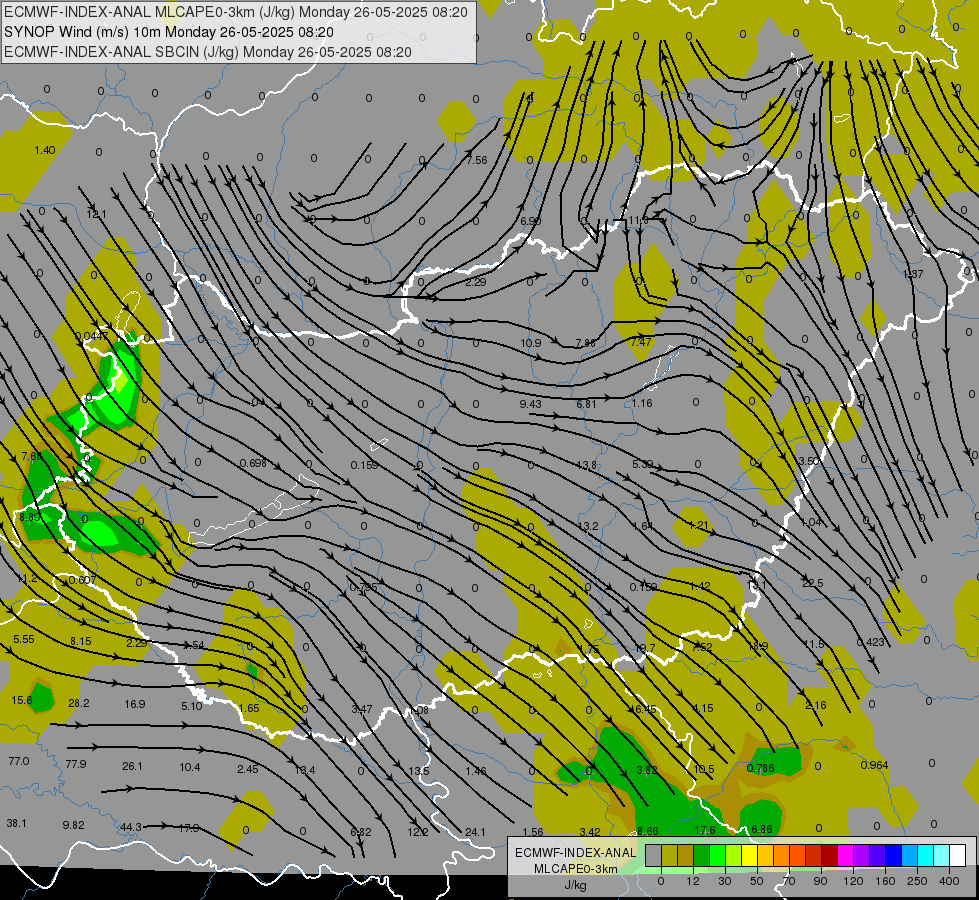Image resolution: width=979 pixels, height=900 pixels.
Task: Click the map value '77.9'
Action: click(76, 764)
